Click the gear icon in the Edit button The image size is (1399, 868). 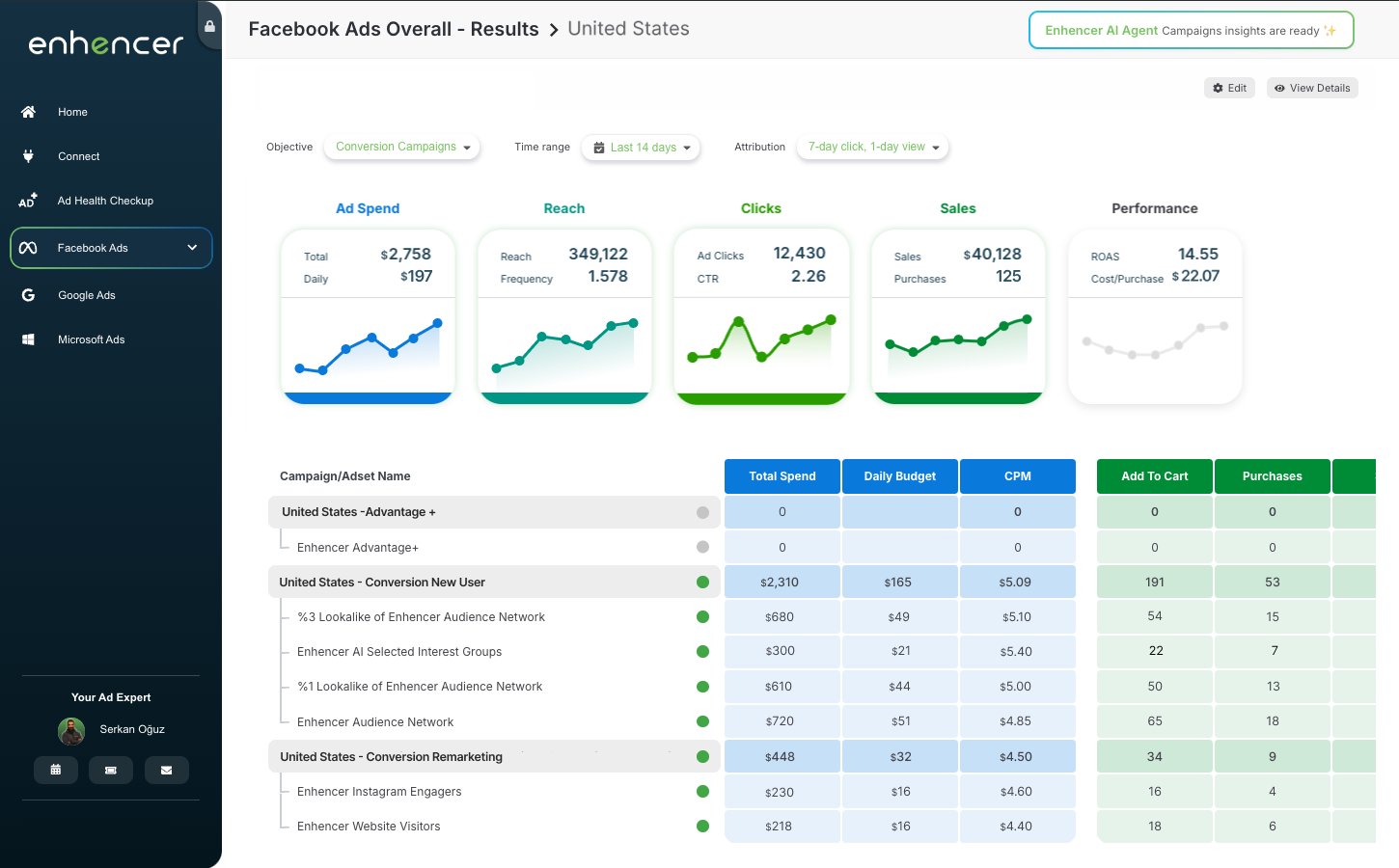point(1219,88)
